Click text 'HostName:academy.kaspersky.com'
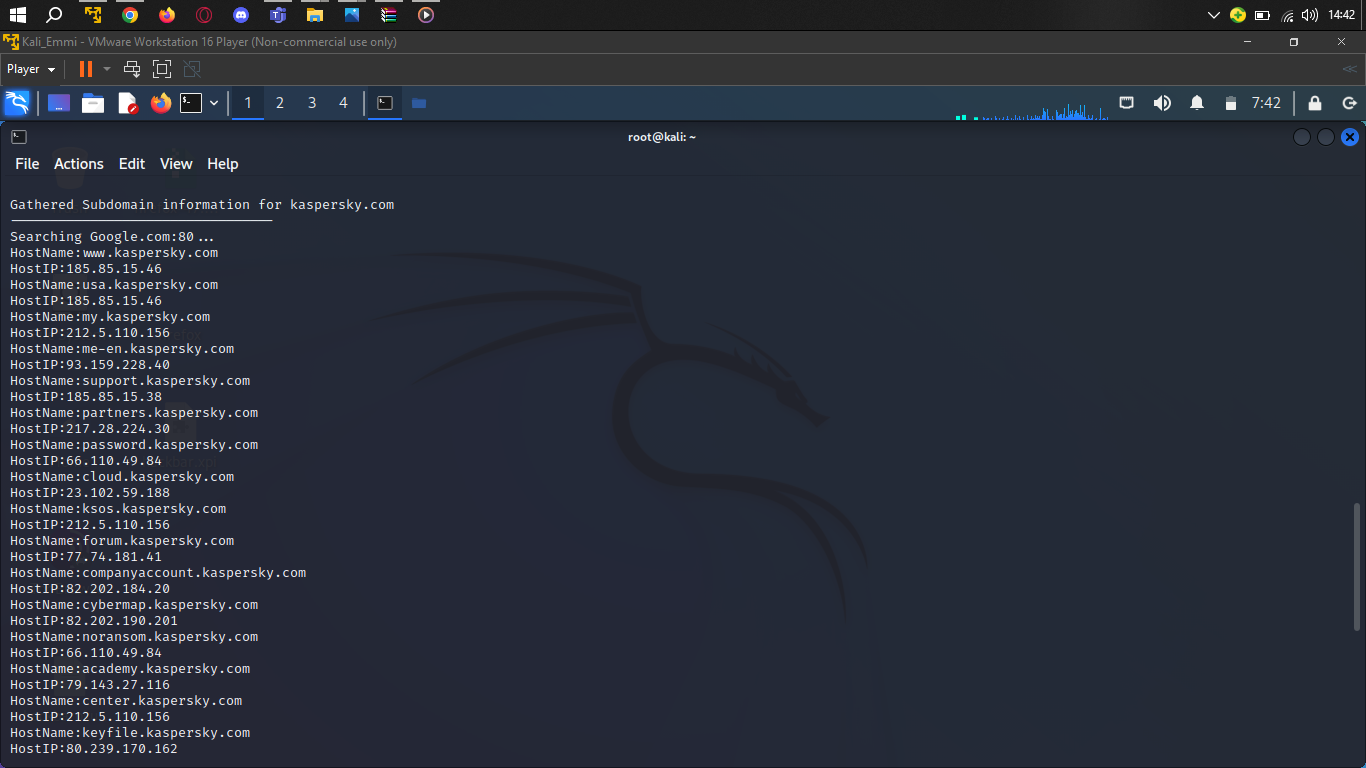Screen dimensions: 1366x768 click(x=130, y=669)
